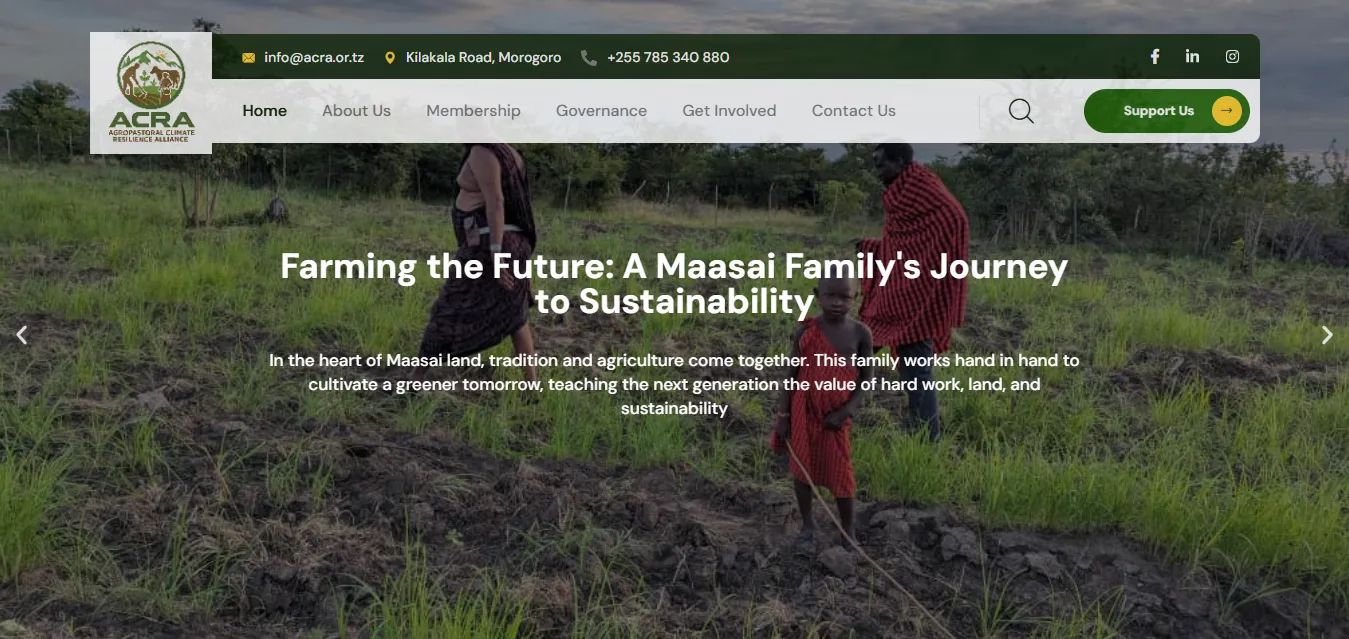
Task: Open the Membership menu
Action: (473, 111)
